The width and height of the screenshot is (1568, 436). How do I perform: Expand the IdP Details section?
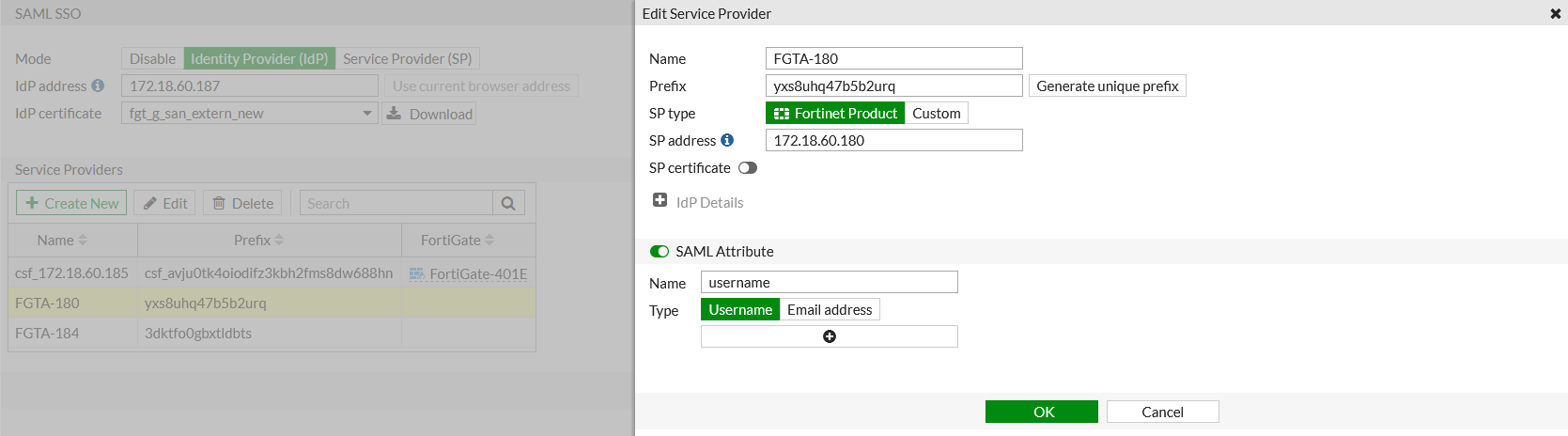(660, 201)
